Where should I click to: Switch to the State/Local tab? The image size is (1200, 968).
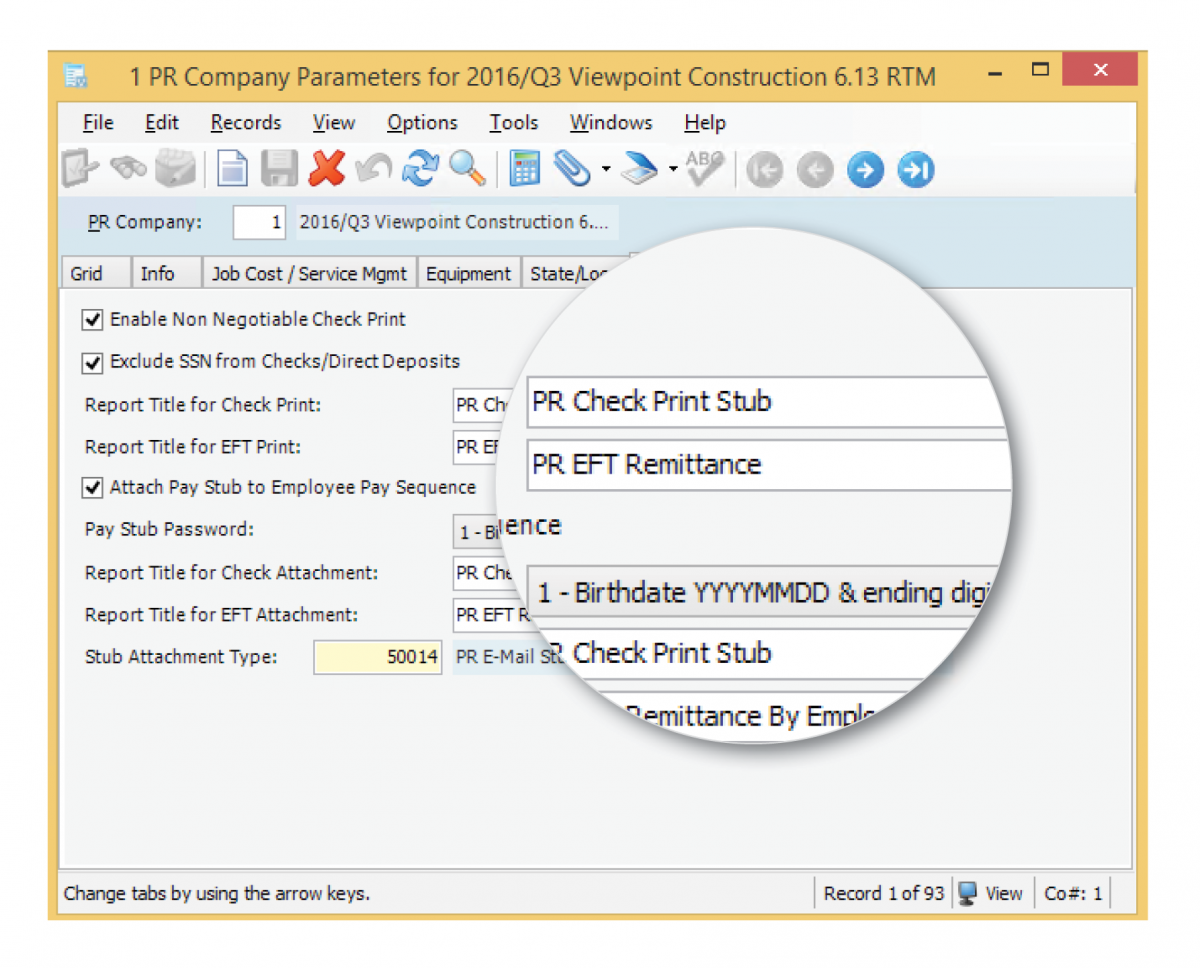pos(573,273)
